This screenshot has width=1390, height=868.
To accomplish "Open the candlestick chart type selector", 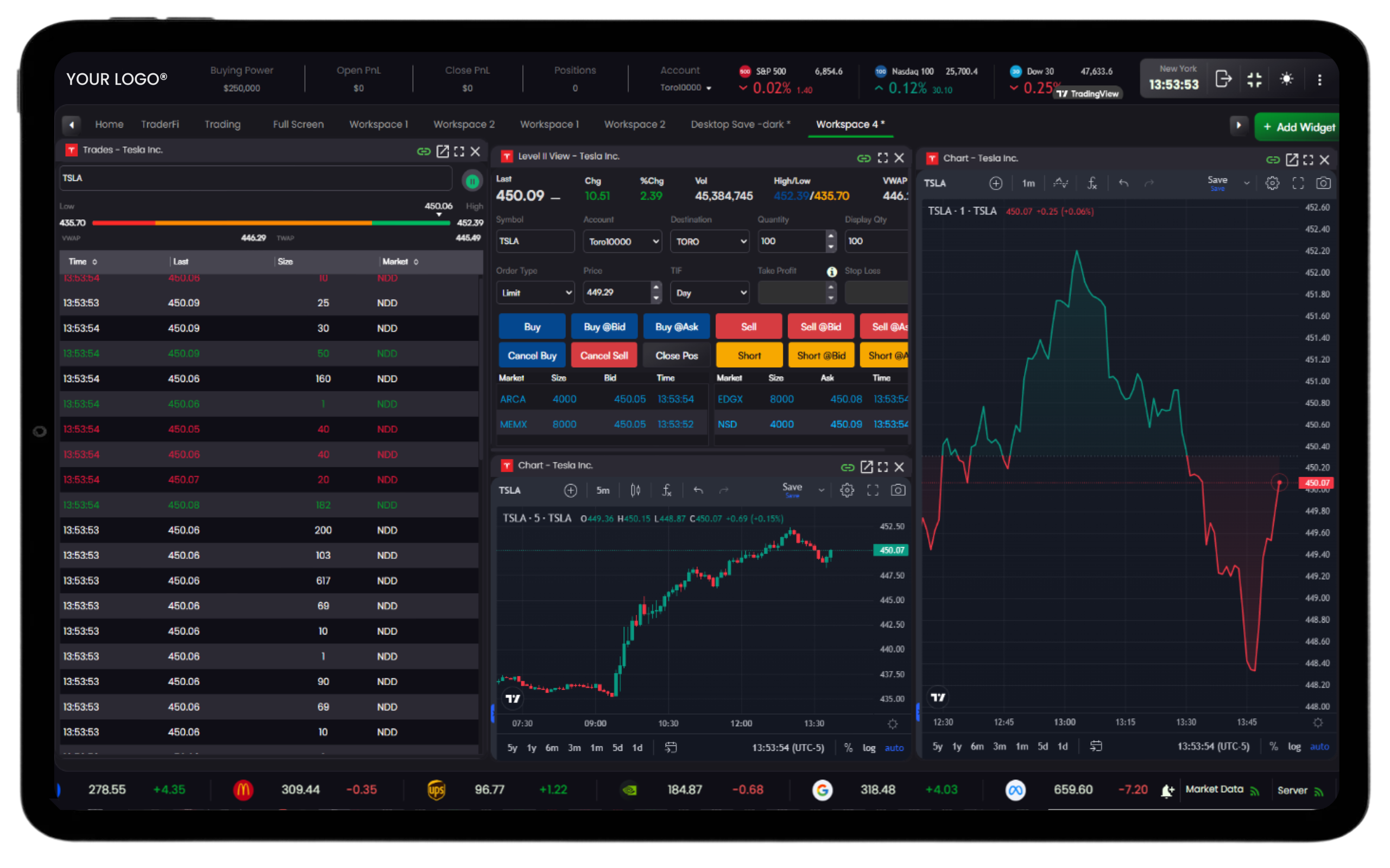I will [635, 490].
